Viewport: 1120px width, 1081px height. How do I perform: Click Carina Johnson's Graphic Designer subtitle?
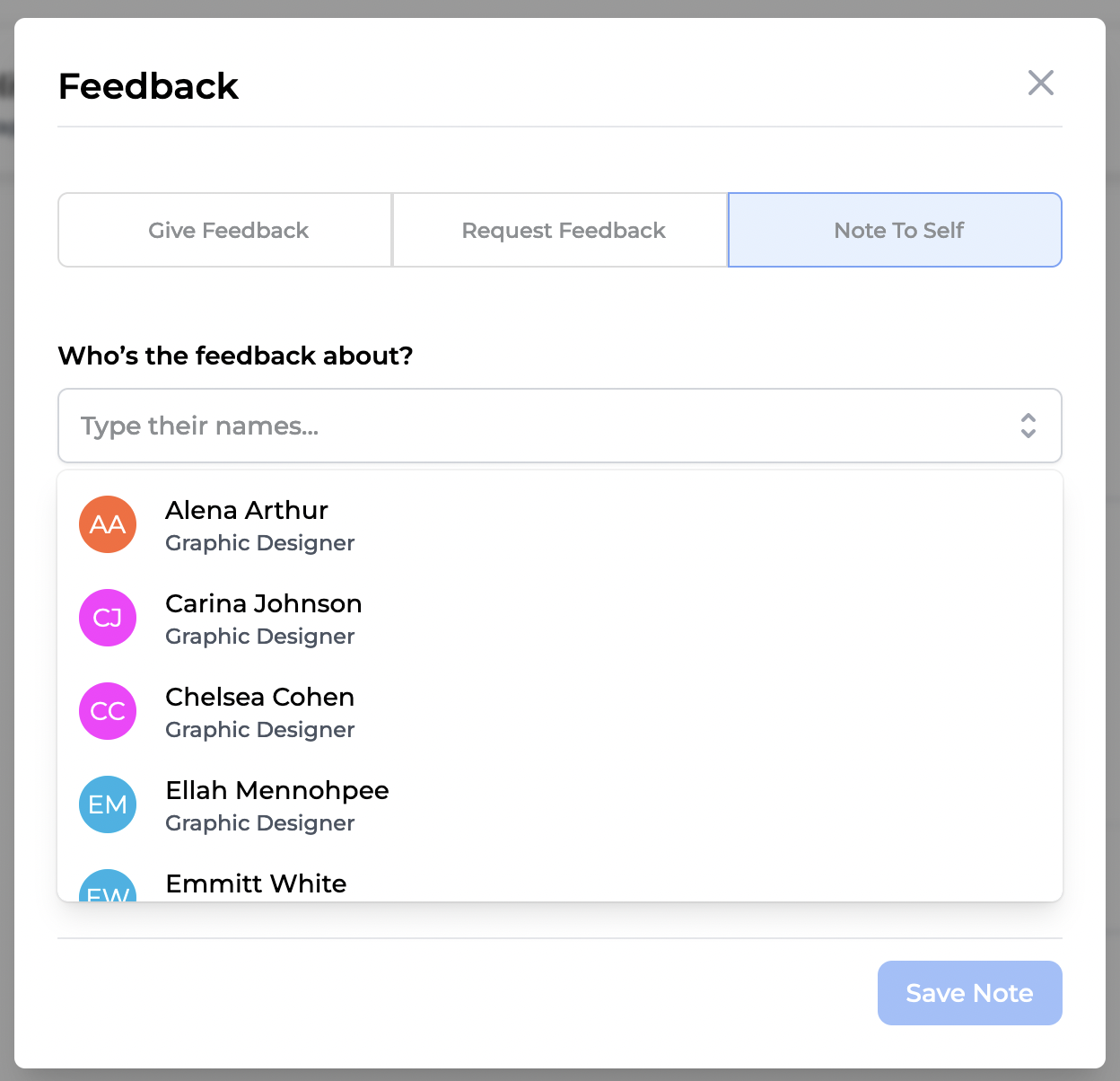[260, 637]
